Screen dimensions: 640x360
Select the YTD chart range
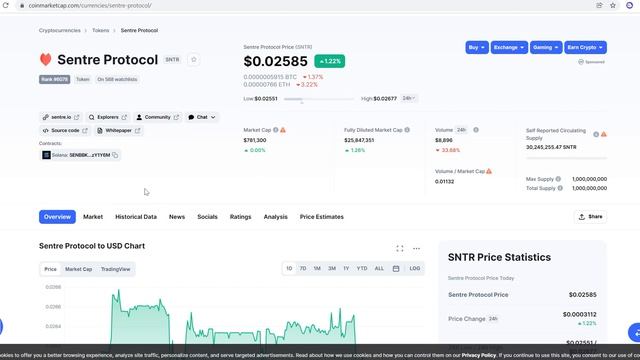click(362, 269)
